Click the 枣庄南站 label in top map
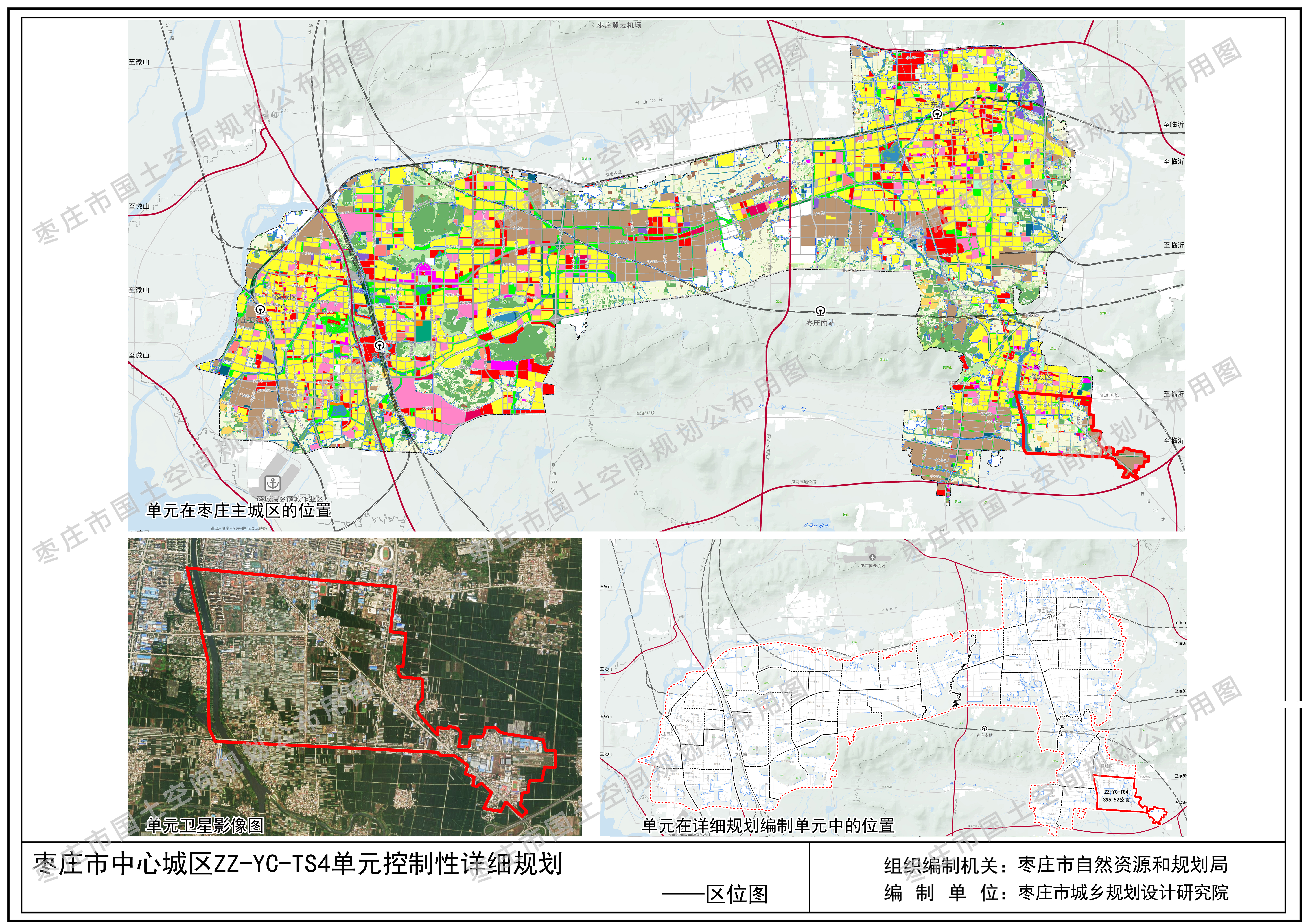1308x924 pixels. (x=820, y=322)
